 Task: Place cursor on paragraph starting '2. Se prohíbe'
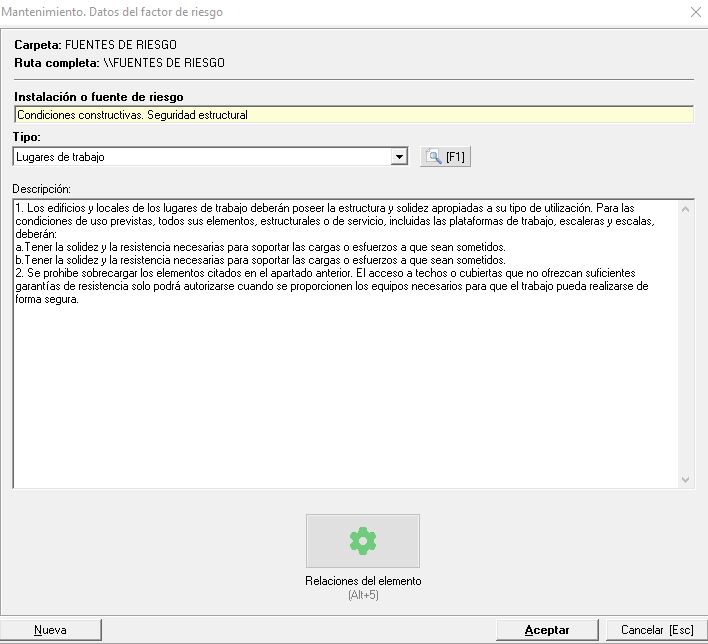tap(200, 272)
